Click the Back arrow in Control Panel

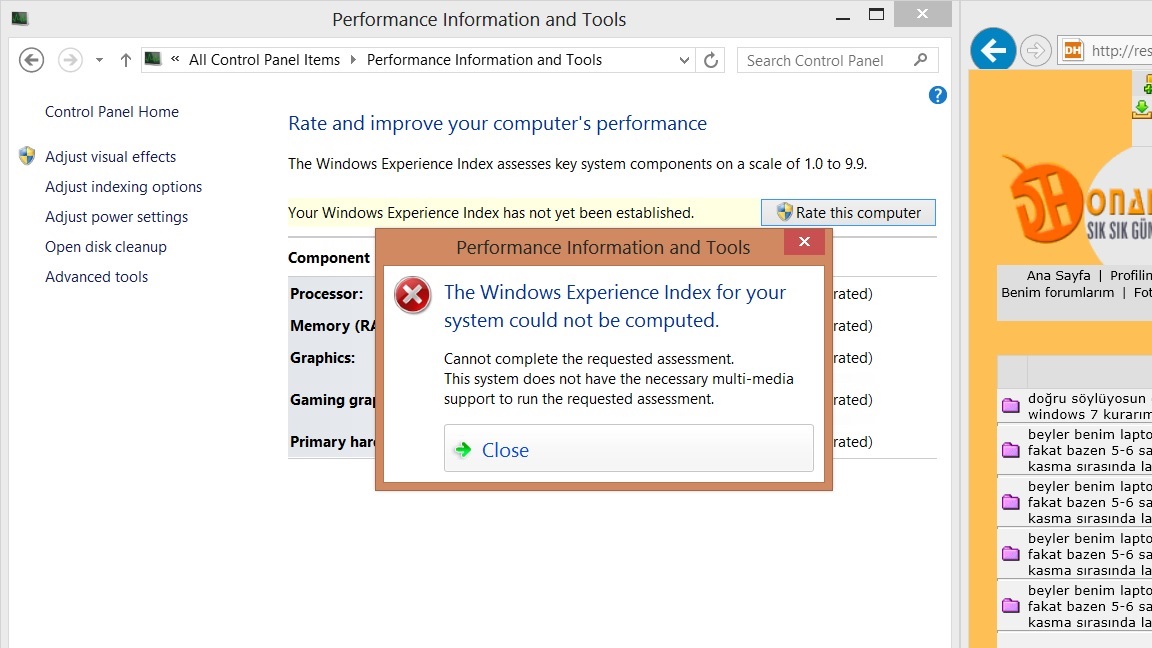[32, 60]
